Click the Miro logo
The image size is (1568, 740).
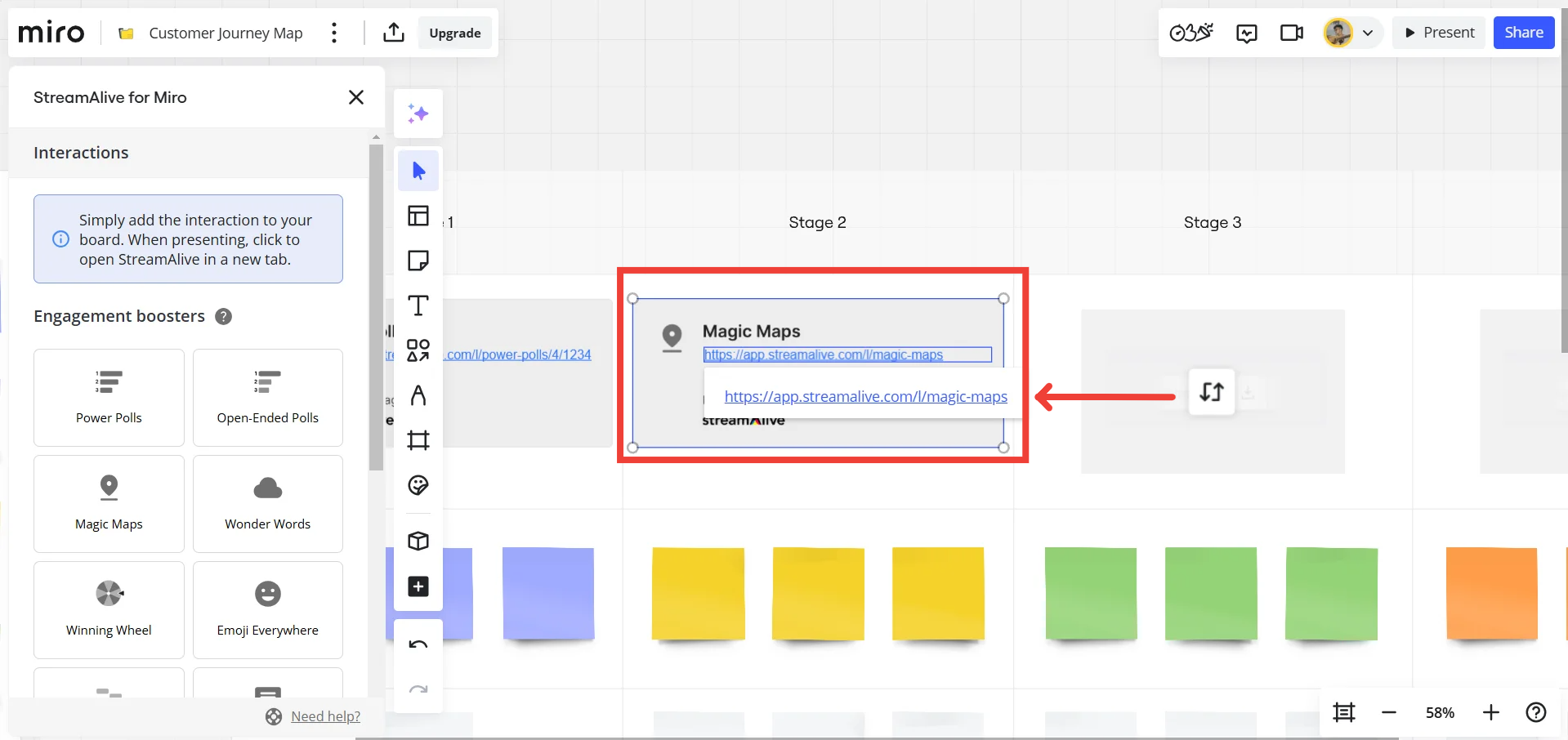[x=51, y=33]
